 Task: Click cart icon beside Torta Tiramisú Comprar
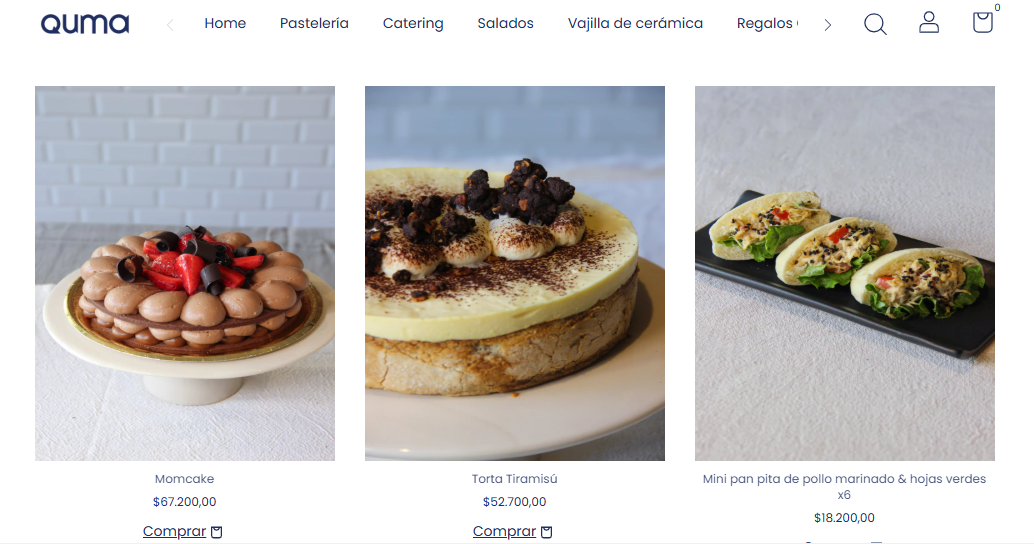[546, 531]
